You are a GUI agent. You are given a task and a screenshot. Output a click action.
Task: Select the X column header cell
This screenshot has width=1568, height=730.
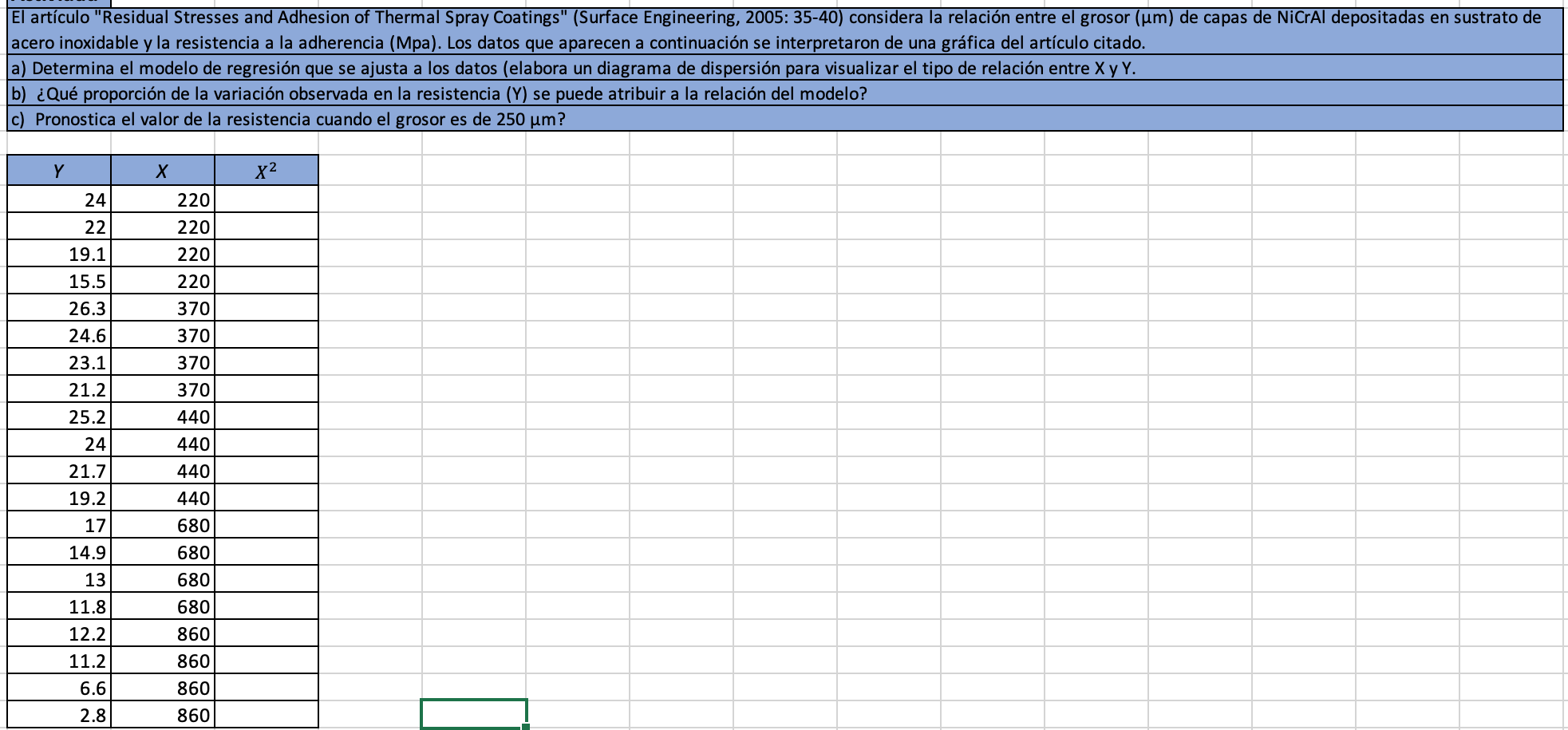pyautogui.click(x=163, y=171)
